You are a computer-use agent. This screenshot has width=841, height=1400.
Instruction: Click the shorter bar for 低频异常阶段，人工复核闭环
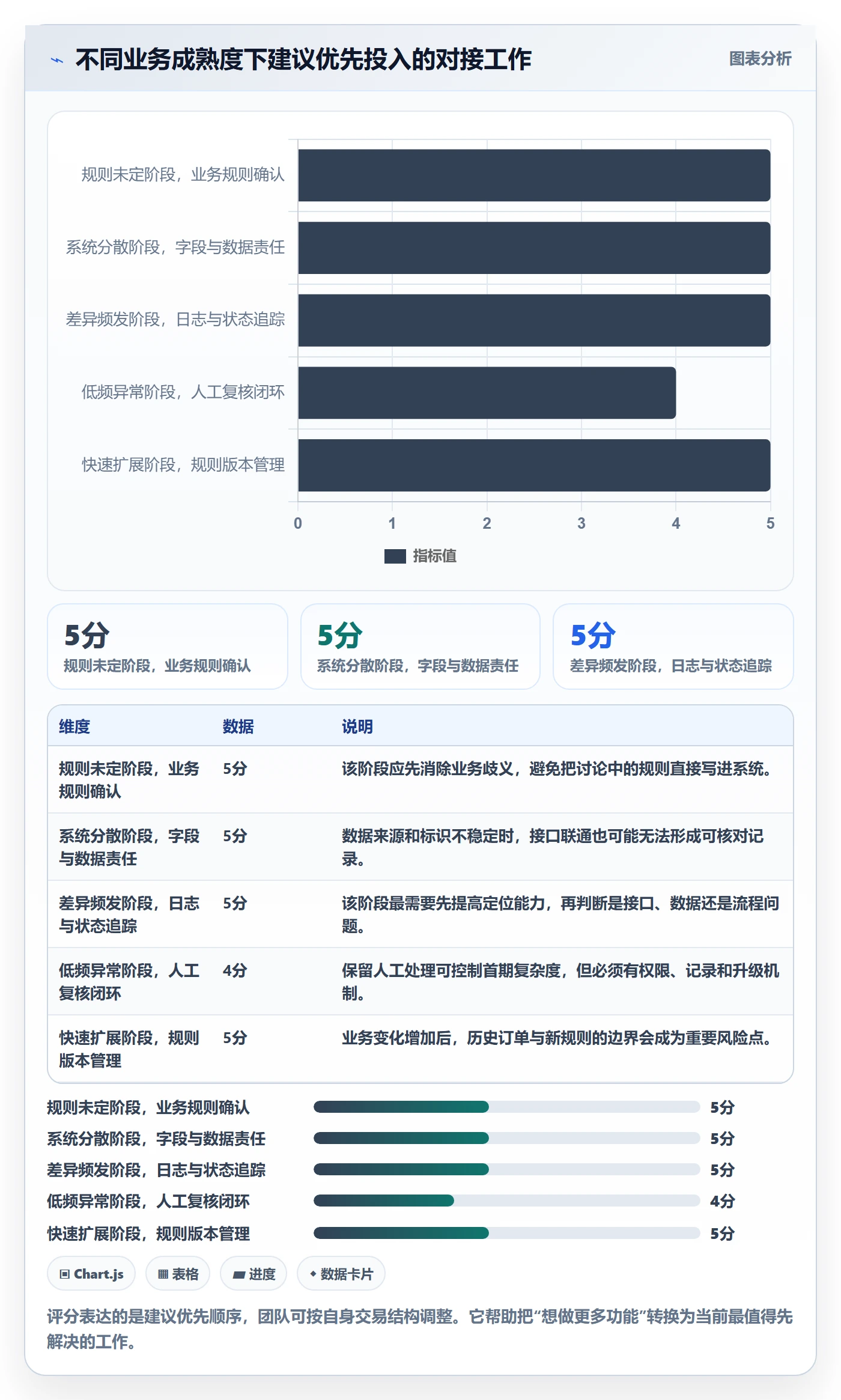pos(487,393)
